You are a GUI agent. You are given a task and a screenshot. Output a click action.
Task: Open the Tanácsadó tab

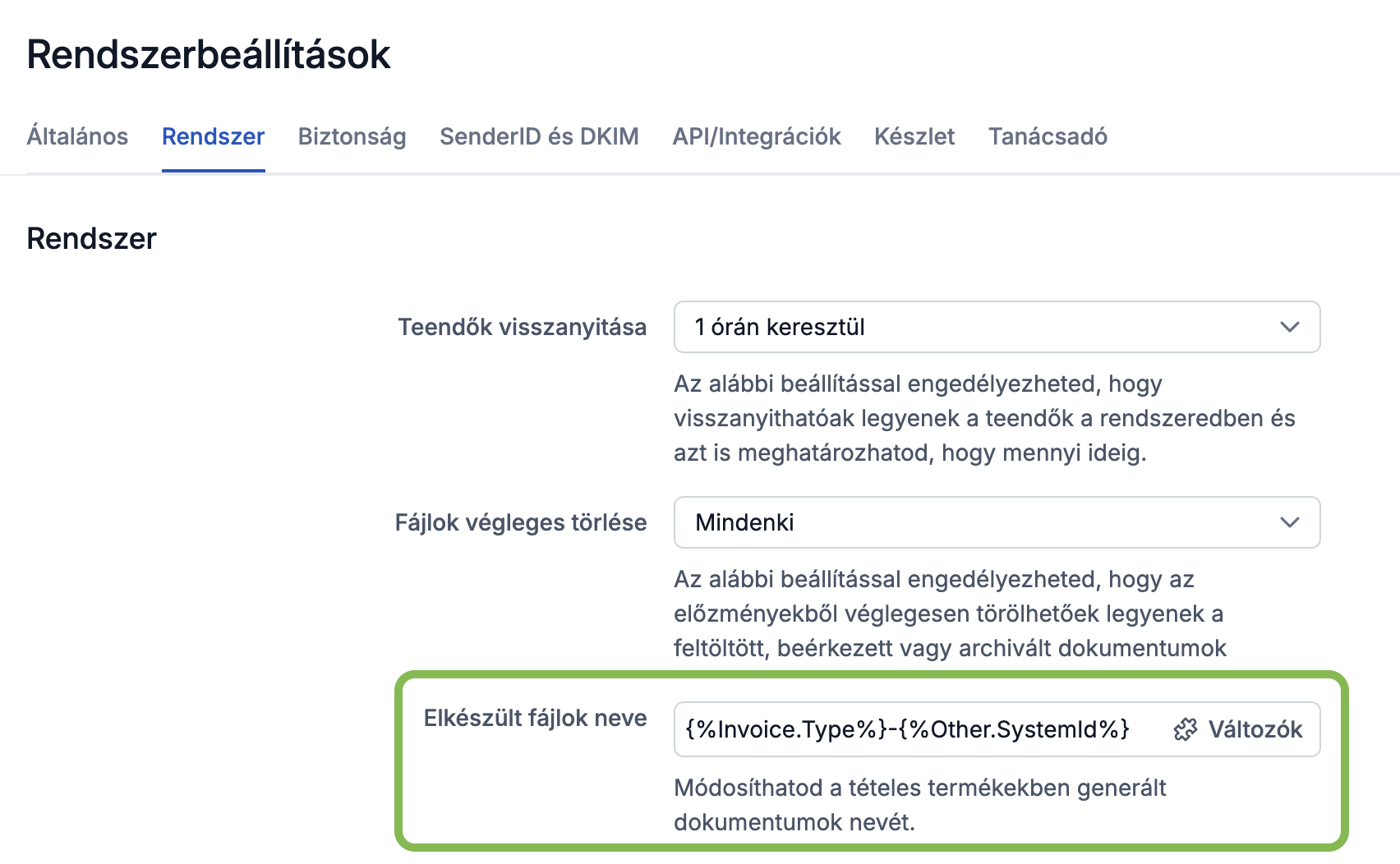(1048, 136)
